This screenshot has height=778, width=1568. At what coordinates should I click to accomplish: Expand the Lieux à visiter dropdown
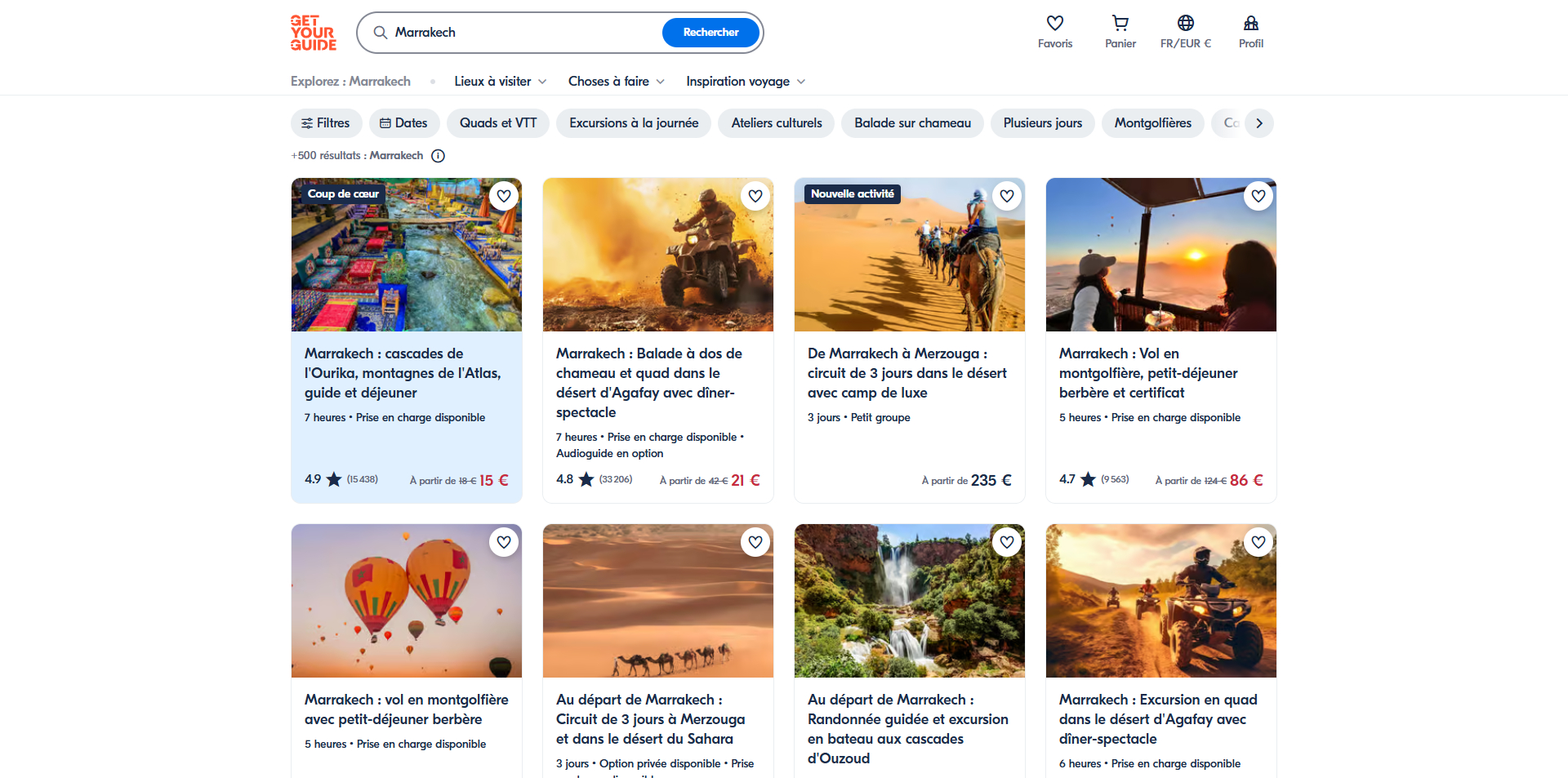click(501, 82)
